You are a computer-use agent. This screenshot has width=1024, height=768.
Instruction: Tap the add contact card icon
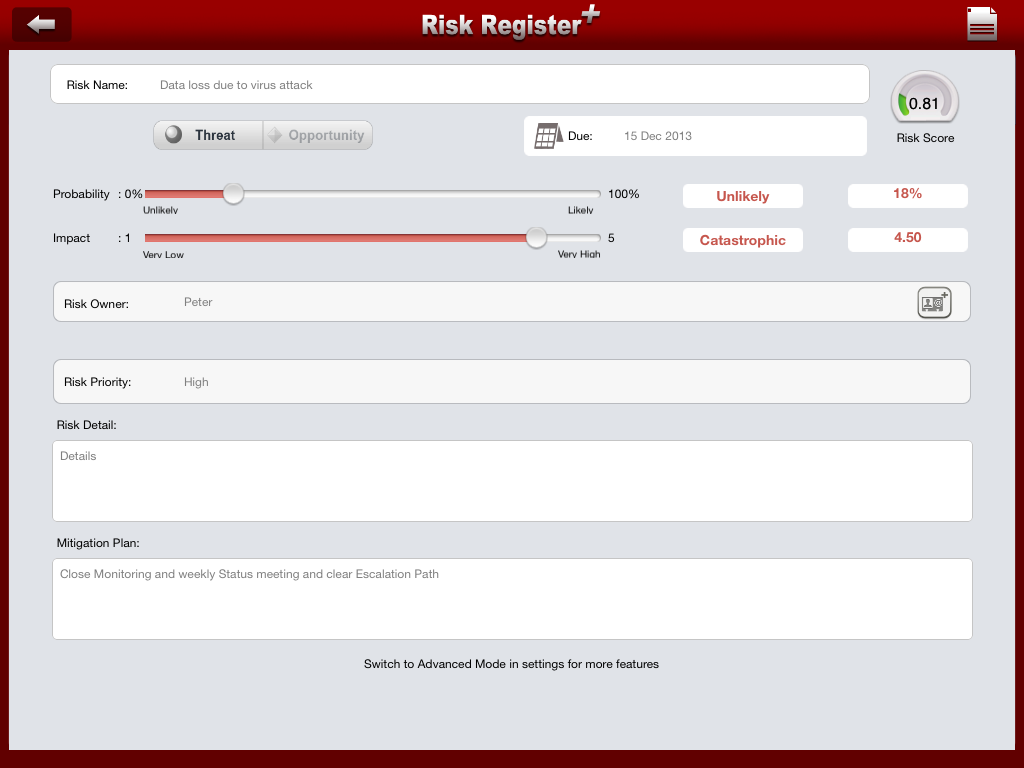[x=934, y=302]
